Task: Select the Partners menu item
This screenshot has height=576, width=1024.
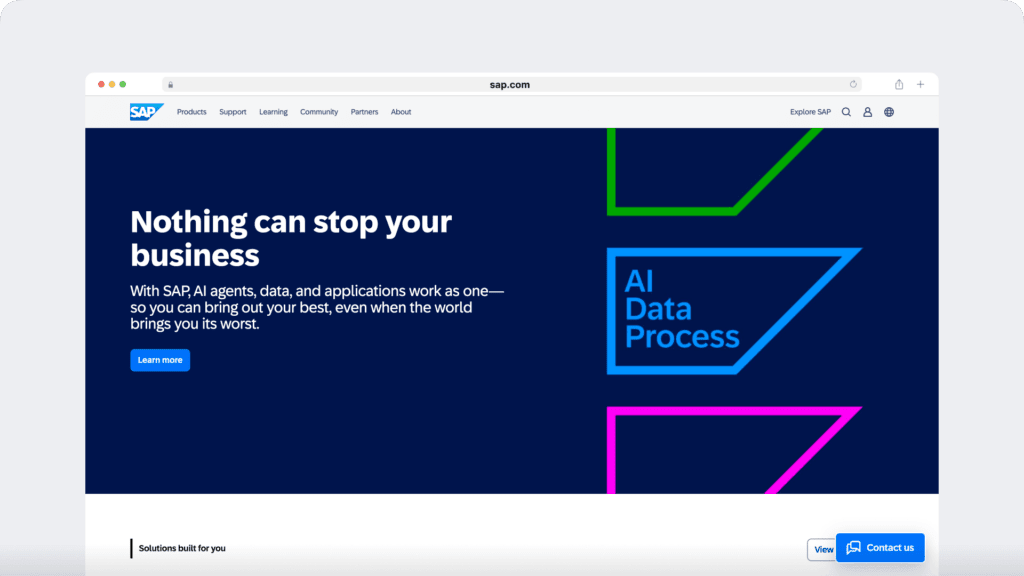Action: coord(364,112)
